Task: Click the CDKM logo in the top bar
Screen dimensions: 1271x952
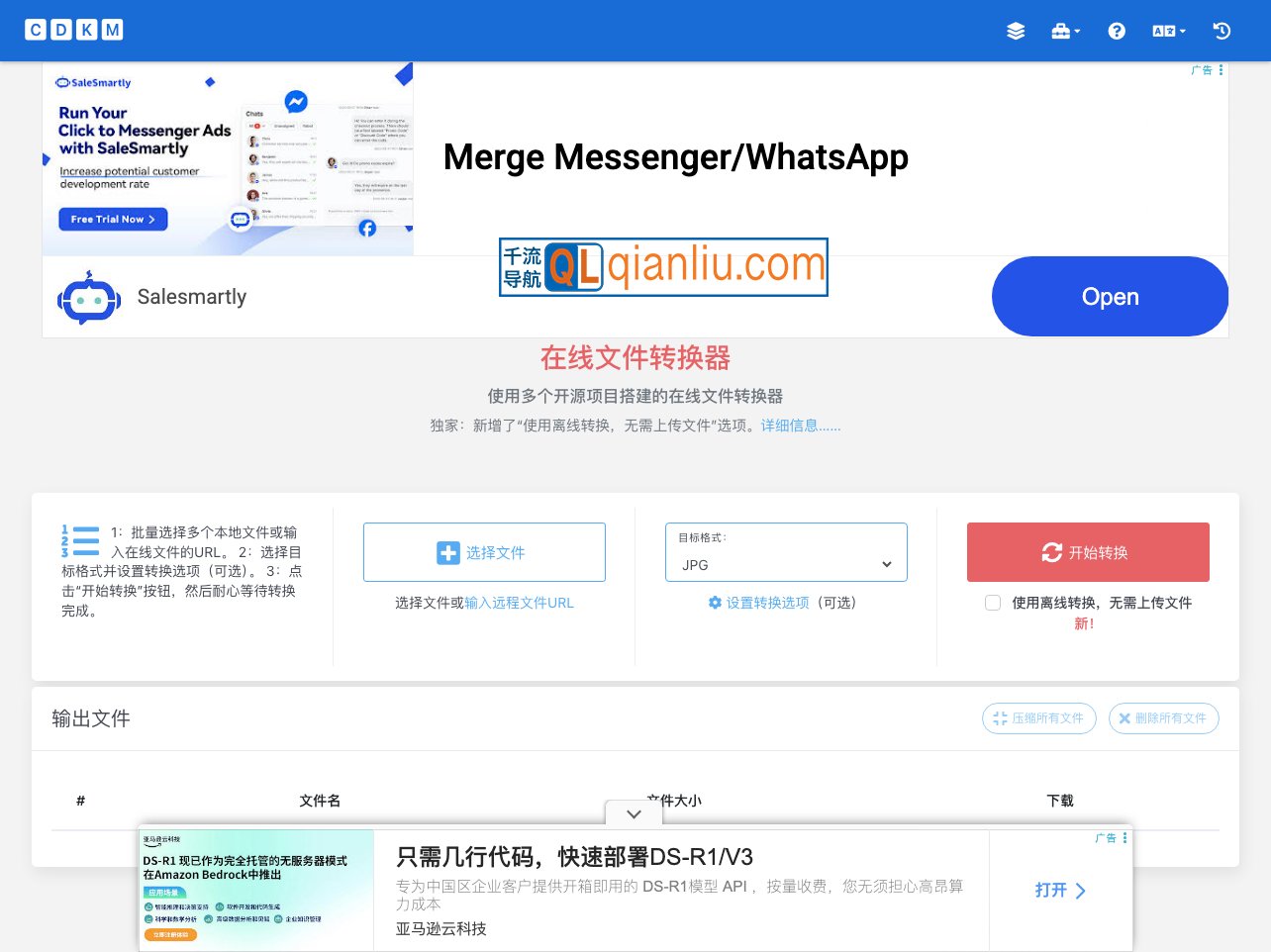Action: click(x=74, y=30)
